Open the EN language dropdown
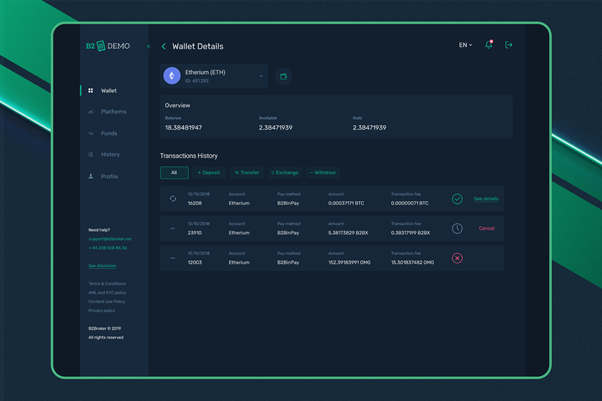602x401 pixels. click(465, 45)
